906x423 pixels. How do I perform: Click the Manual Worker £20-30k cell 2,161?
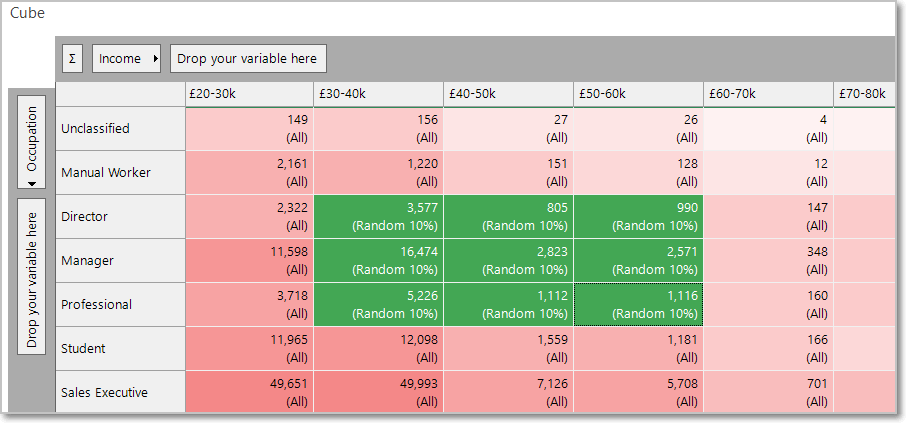(x=249, y=173)
